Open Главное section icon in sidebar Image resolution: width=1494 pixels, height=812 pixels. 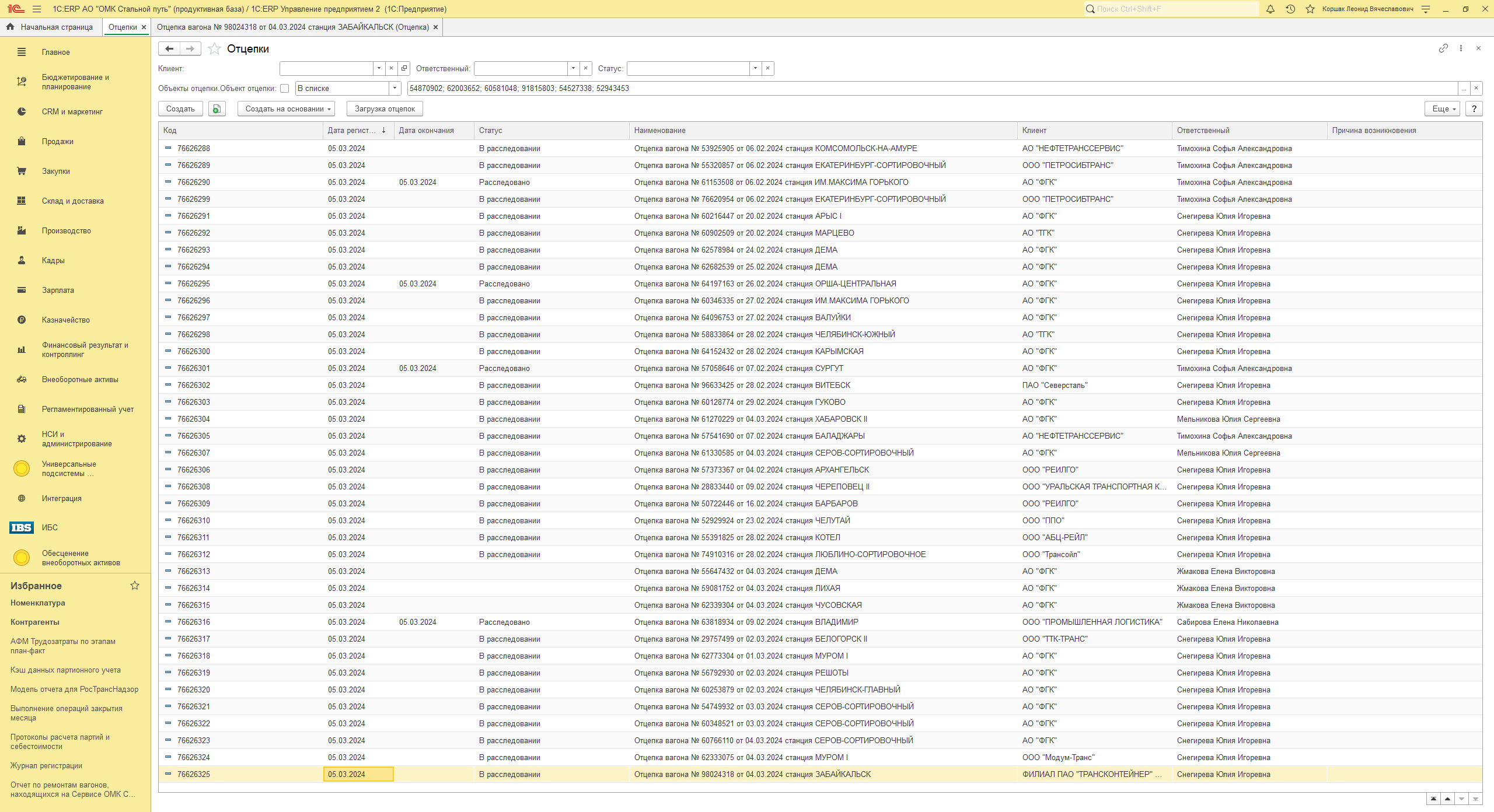[x=22, y=52]
